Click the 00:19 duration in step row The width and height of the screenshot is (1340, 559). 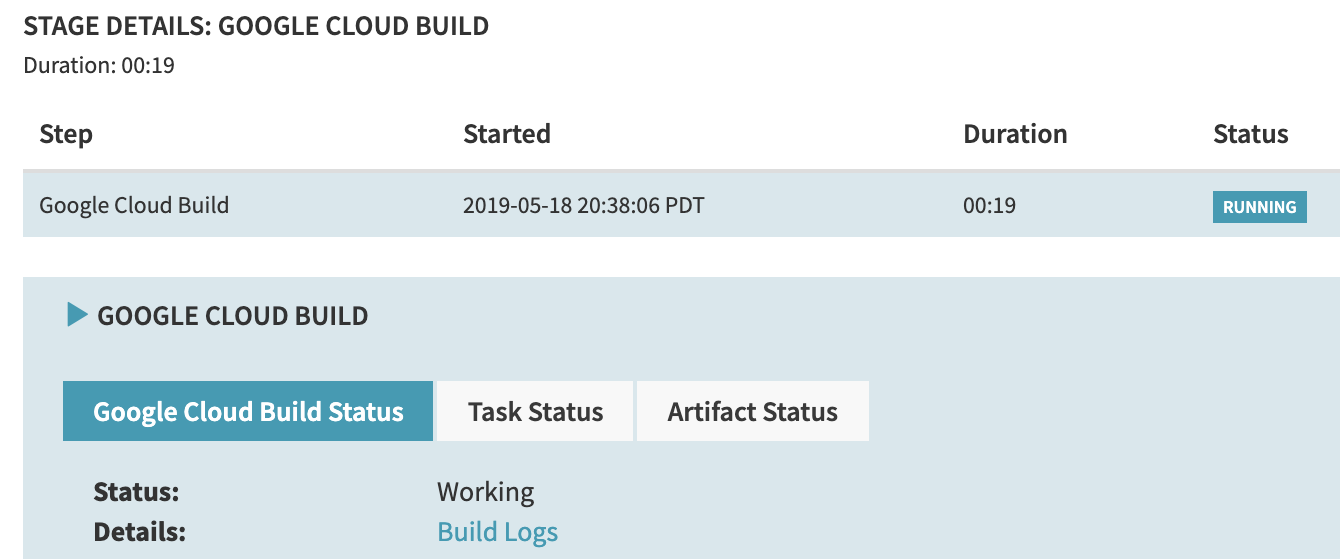pyautogui.click(x=989, y=206)
